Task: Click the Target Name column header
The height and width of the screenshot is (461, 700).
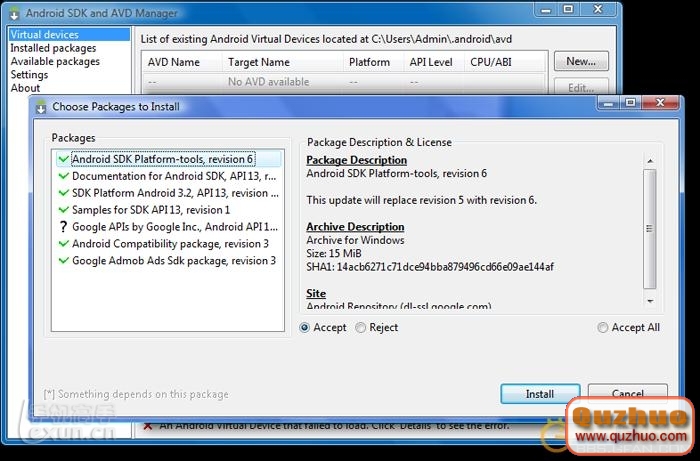Action: coord(283,62)
